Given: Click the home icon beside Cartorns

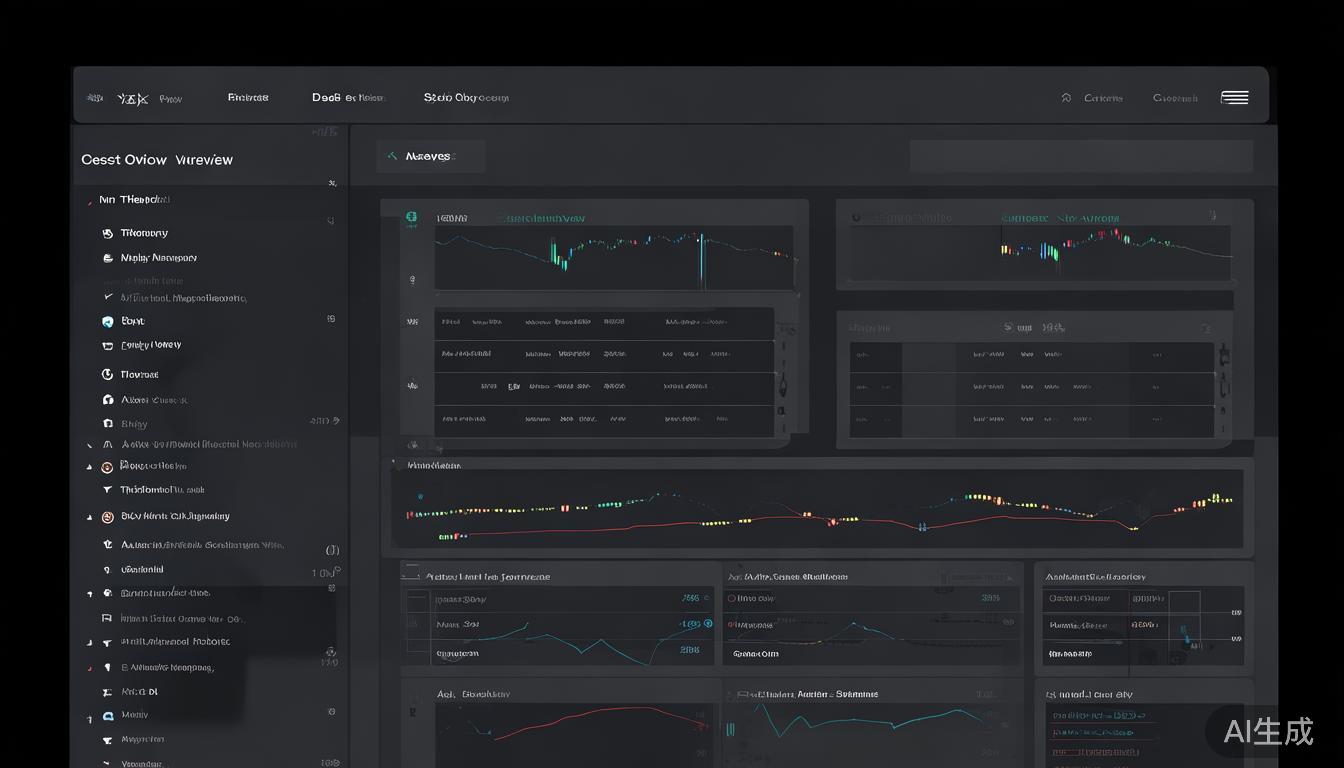Looking at the screenshot, I should (1066, 98).
